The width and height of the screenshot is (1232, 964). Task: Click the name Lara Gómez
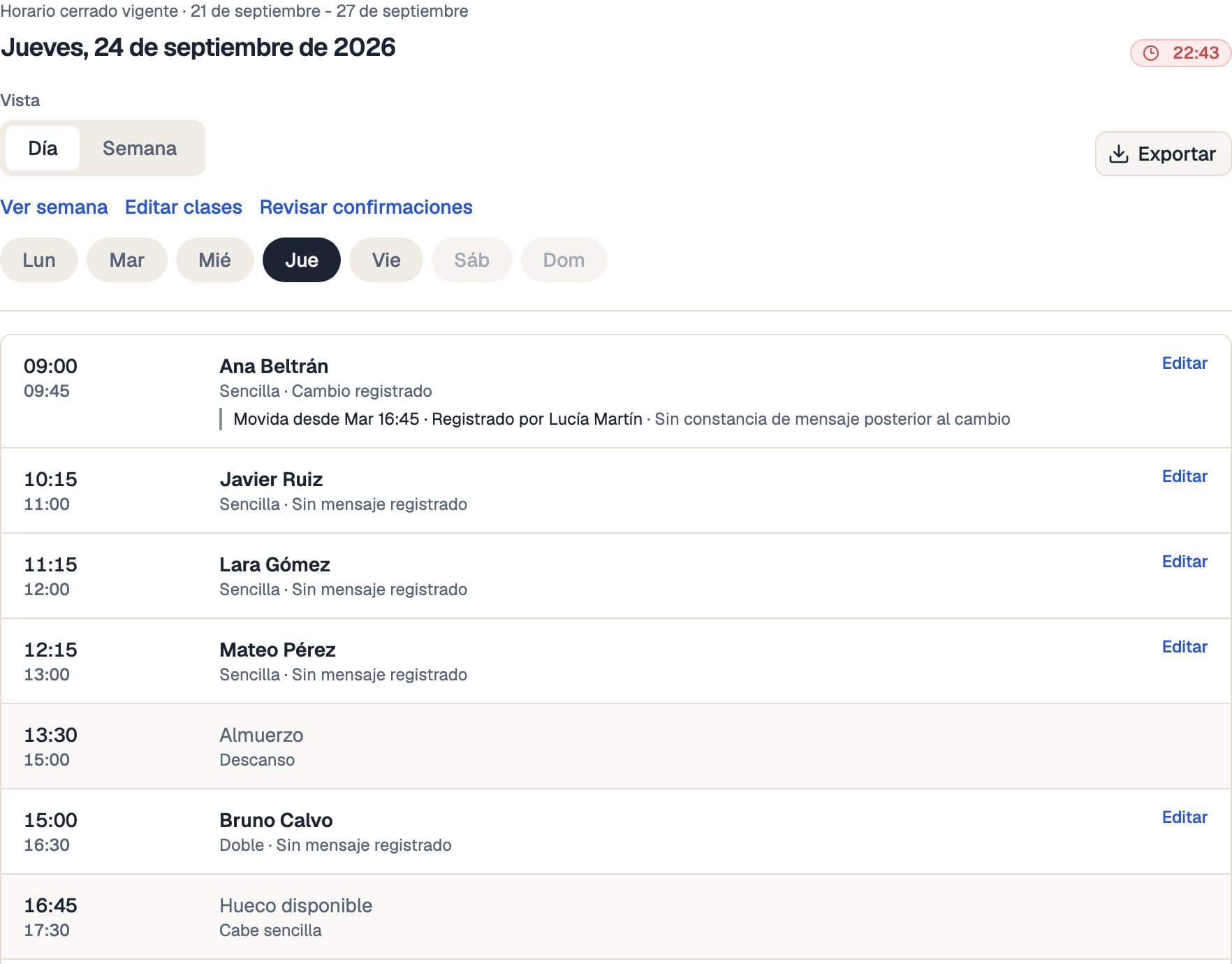[274, 564]
